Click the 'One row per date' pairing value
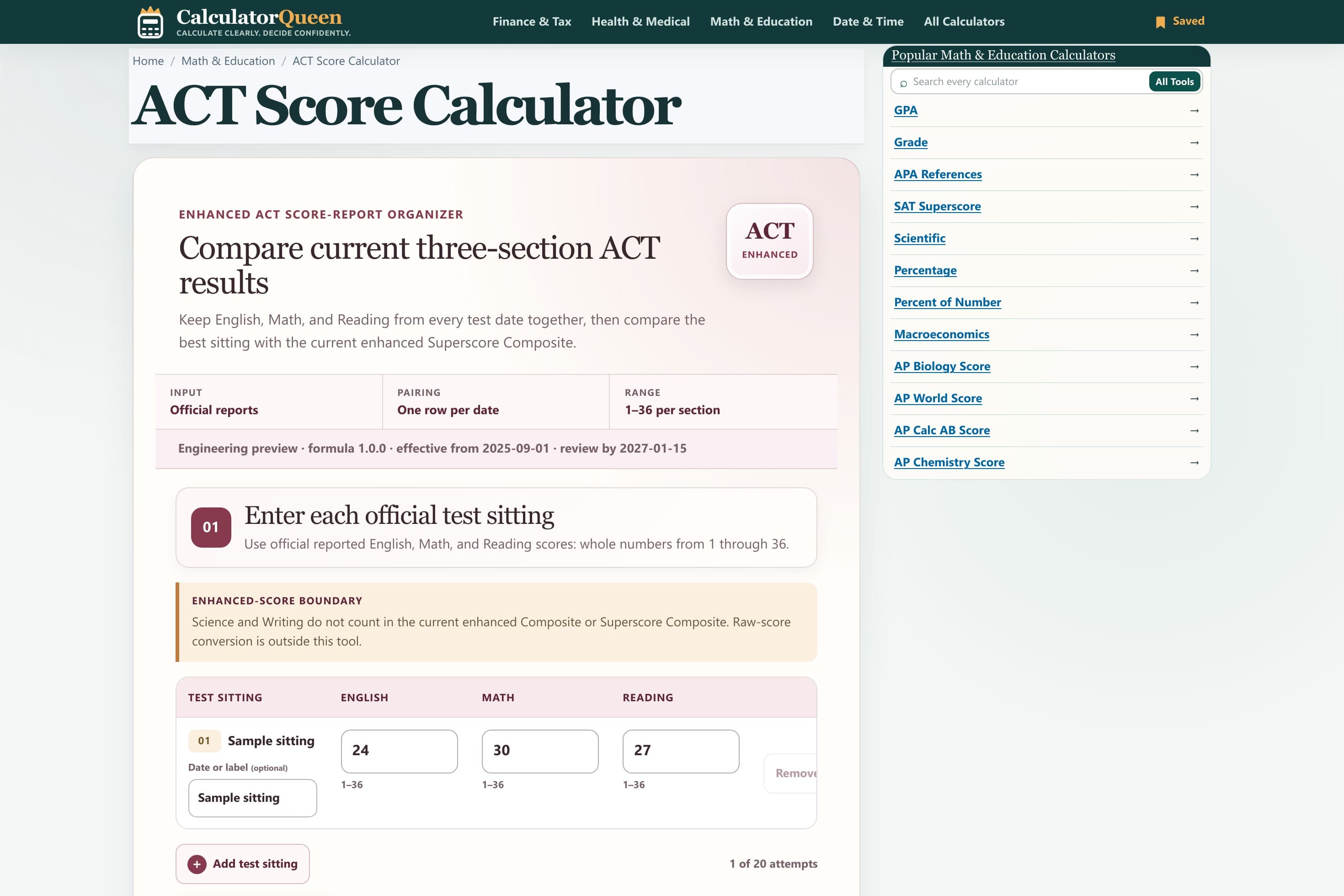This screenshot has width=1344, height=896. point(448,411)
